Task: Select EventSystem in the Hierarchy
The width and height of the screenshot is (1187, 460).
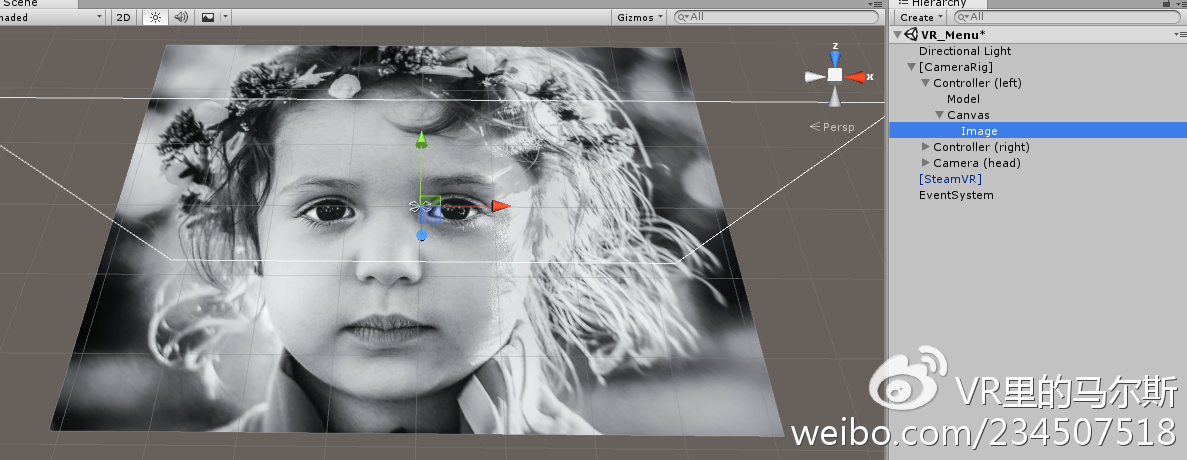Action: pyautogui.click(x=956, y=195)
